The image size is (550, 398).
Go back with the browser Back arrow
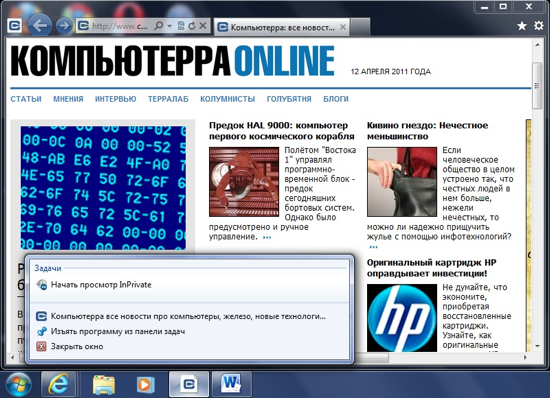click(x=40, y=25)
